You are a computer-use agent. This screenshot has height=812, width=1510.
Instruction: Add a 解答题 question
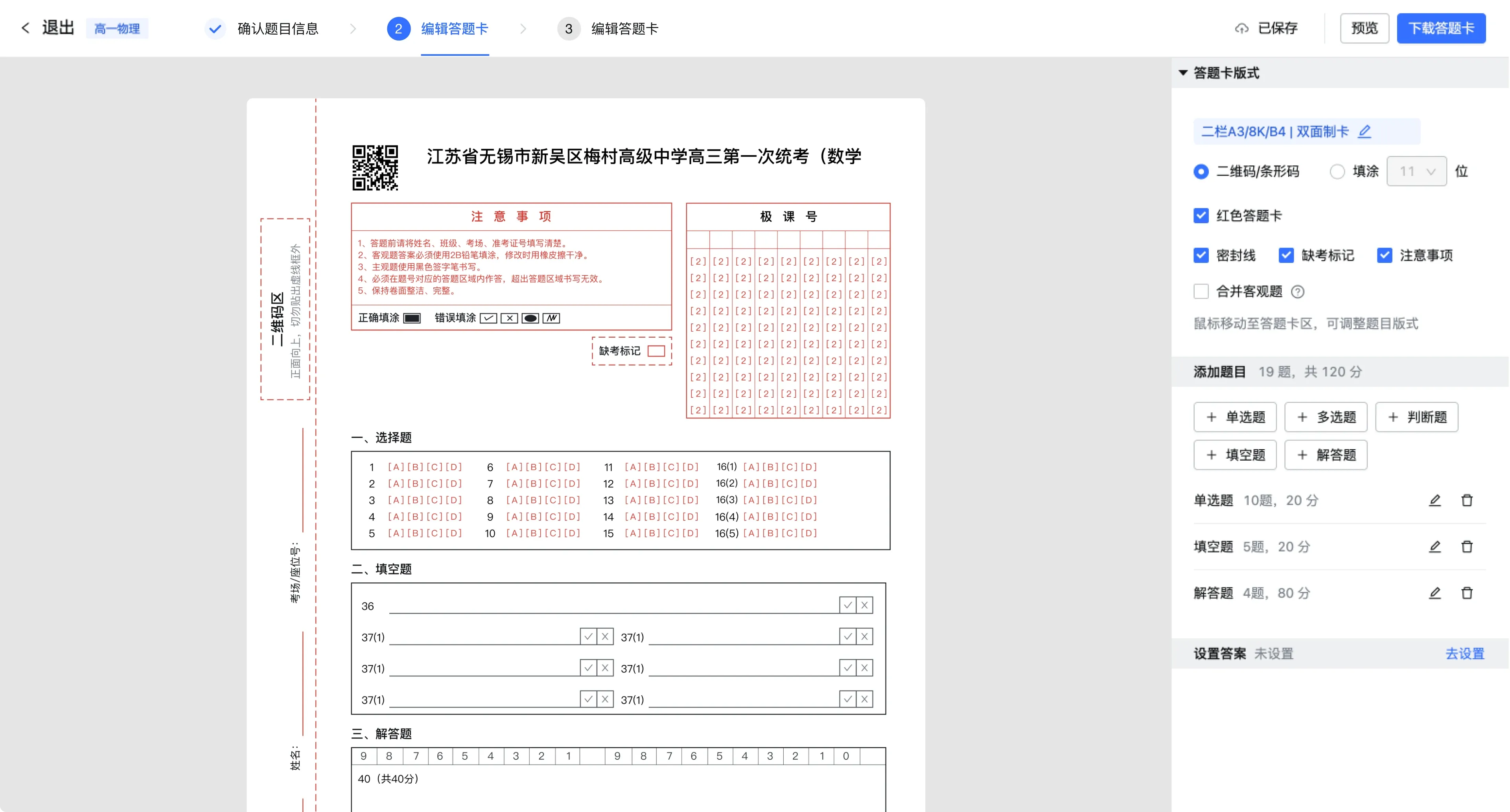click(x=1326, y=455)
